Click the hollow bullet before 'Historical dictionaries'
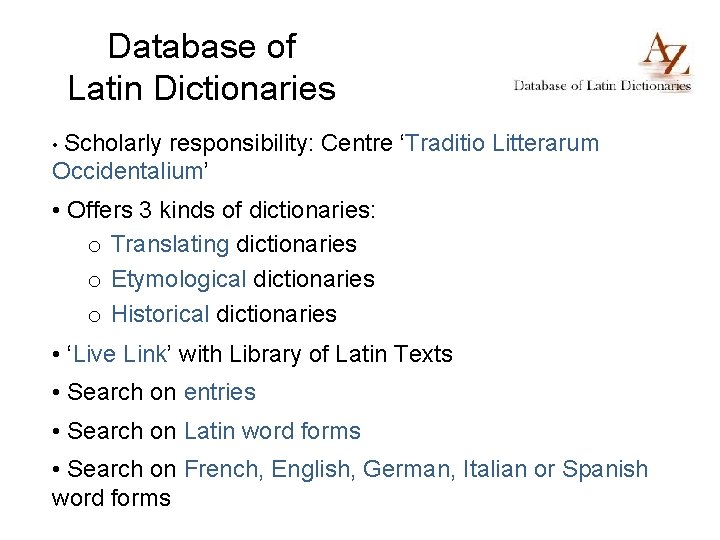720x540 pixels. (95, 316)
